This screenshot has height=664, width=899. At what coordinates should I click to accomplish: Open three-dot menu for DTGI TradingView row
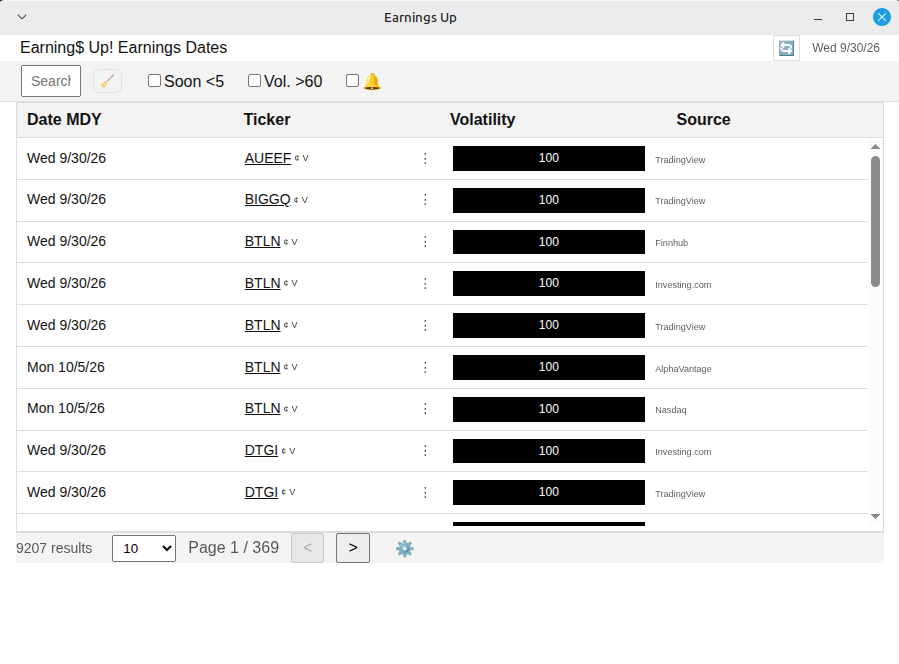(425, 492)
